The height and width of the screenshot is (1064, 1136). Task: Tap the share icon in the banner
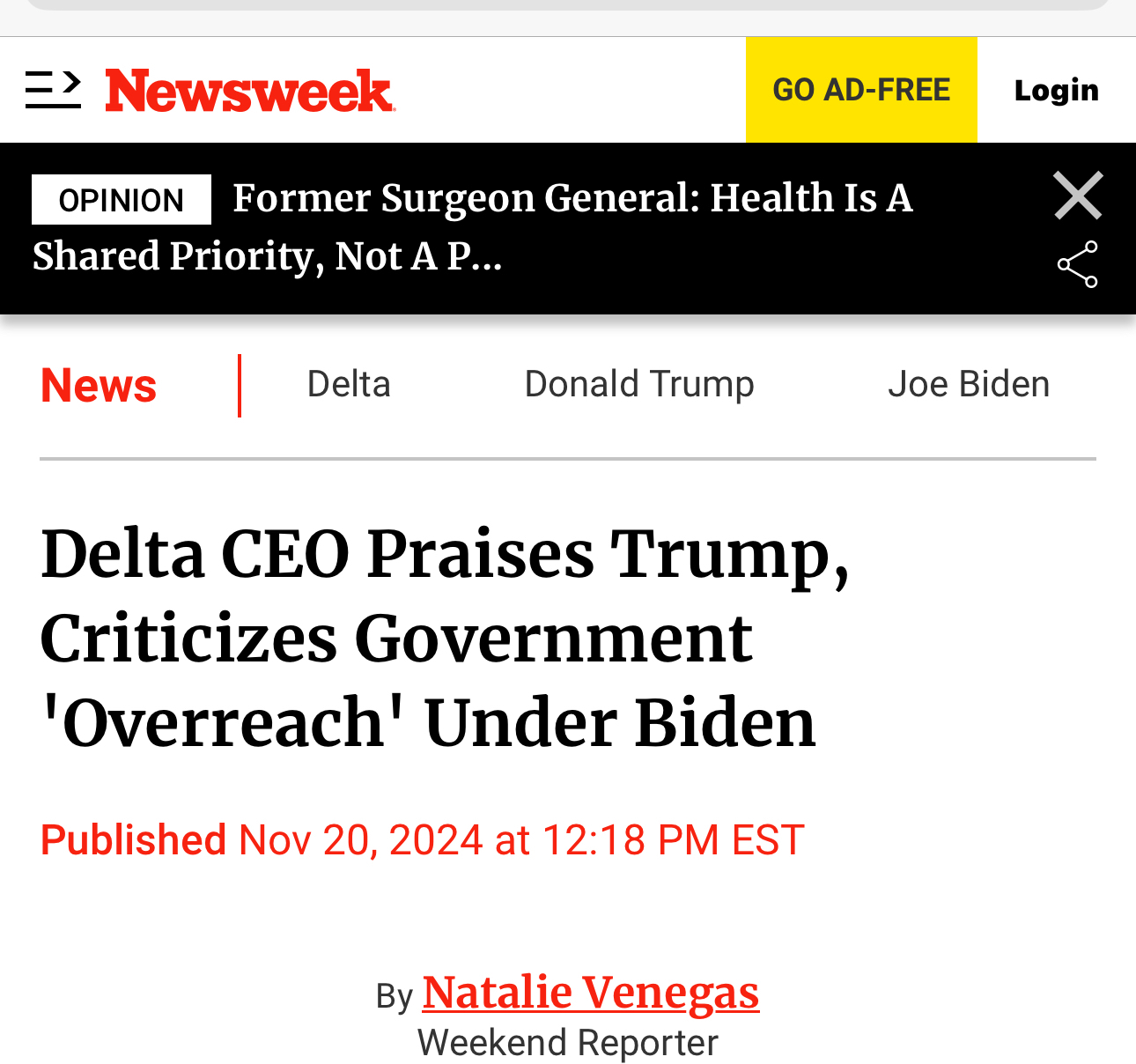(x=1078, y=264)
